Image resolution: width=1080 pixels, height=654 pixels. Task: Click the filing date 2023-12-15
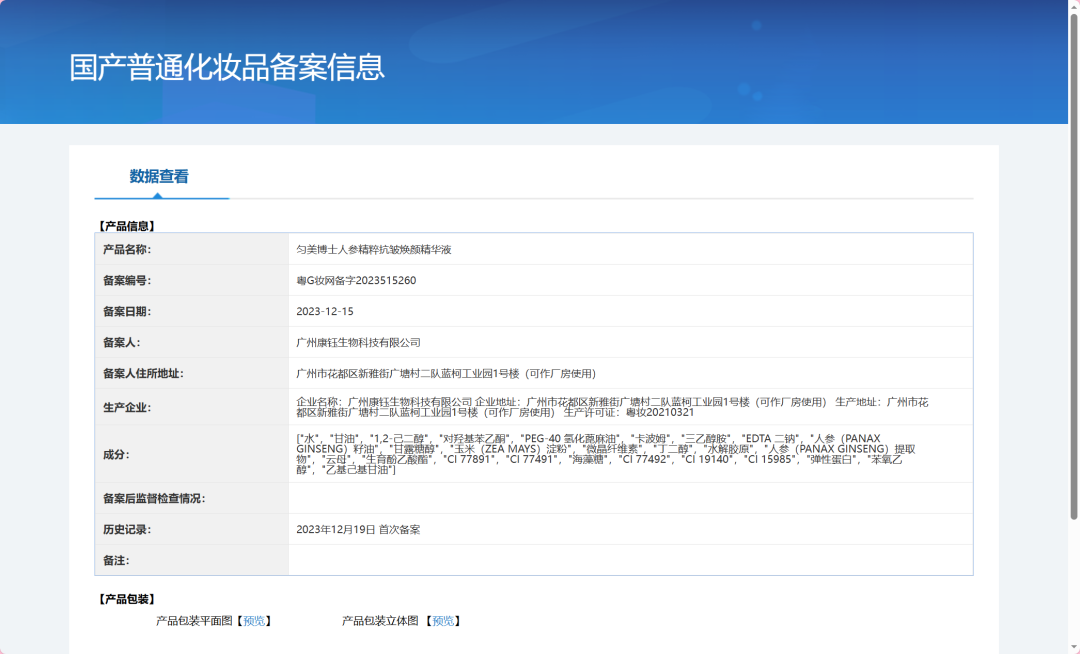(325, 311)
